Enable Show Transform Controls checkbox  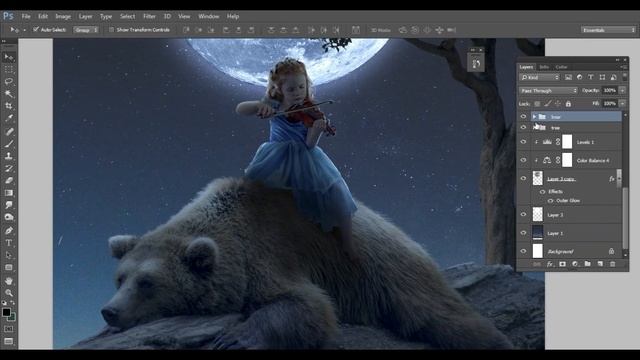111,29
